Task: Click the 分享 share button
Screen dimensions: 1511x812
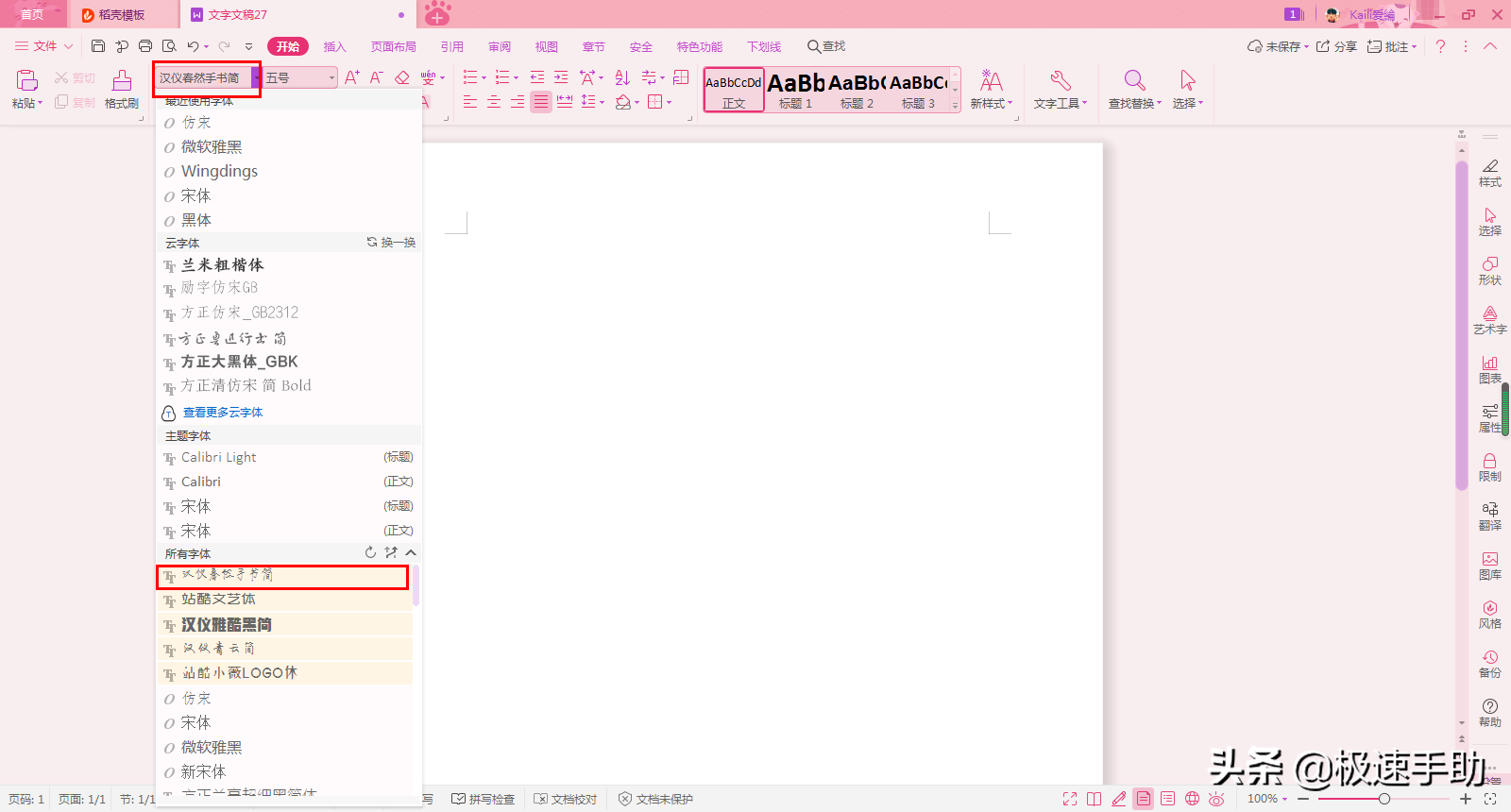Action: point(1337,46)
